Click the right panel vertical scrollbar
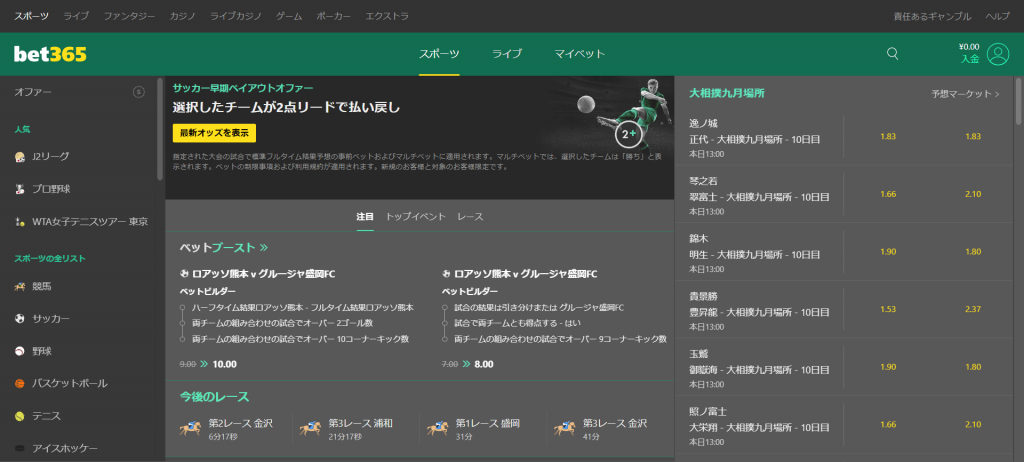Viewport: 1024px width, 462px height. click(x=1019, y=99)
